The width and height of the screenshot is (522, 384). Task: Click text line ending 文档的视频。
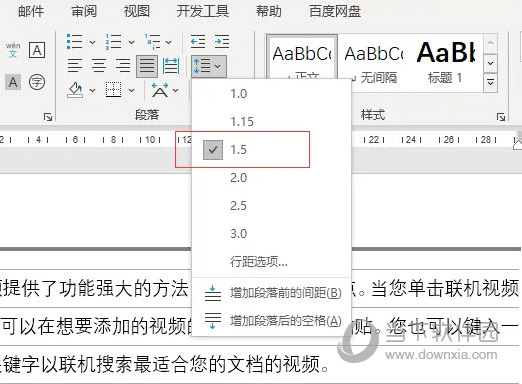(x=164, y=364)
